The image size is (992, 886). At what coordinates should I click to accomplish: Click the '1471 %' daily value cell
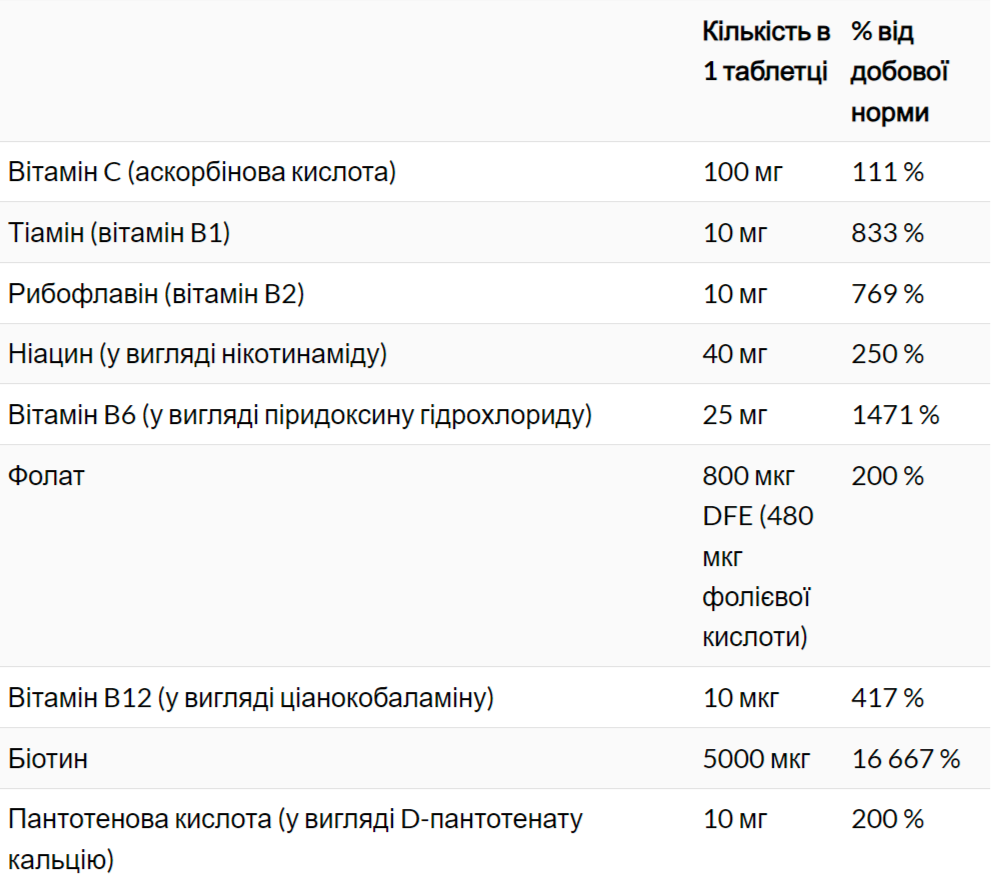click(896, 415)
